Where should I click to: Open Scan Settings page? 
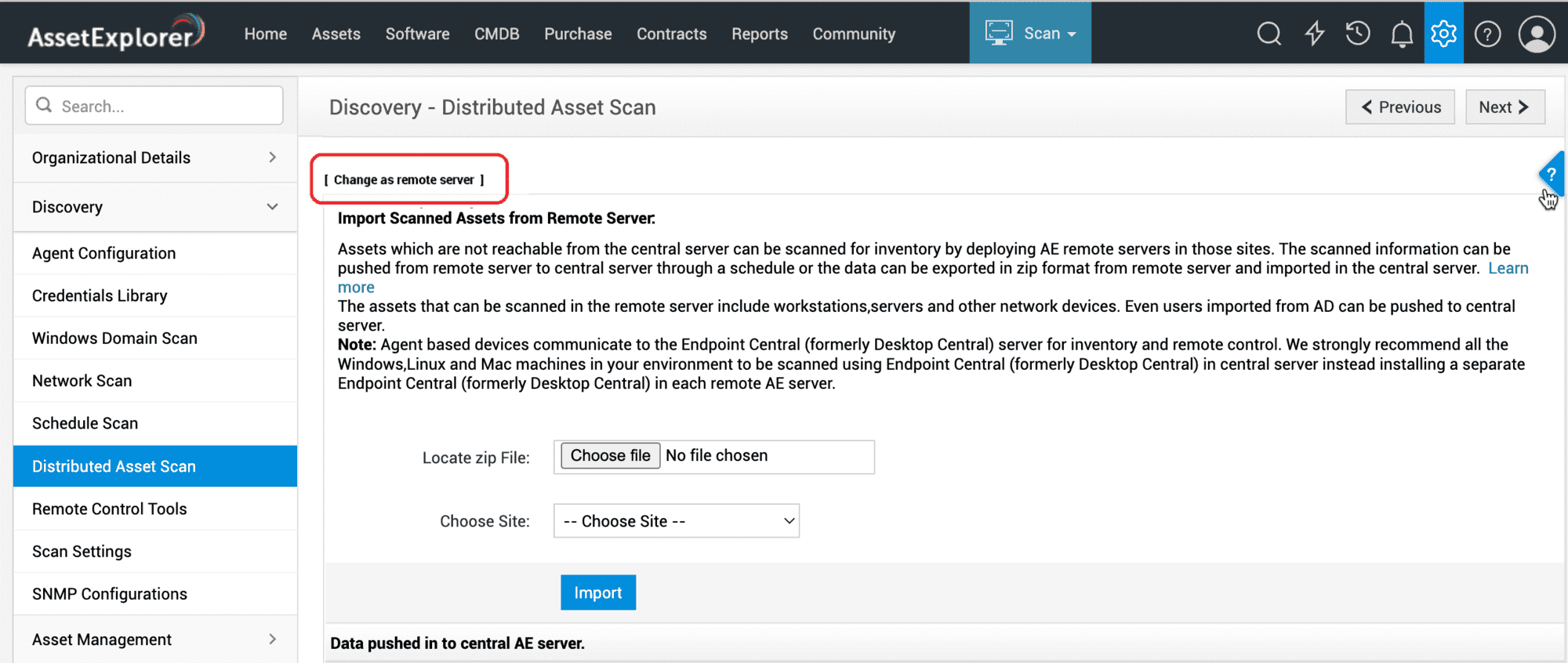click(155, 552)
